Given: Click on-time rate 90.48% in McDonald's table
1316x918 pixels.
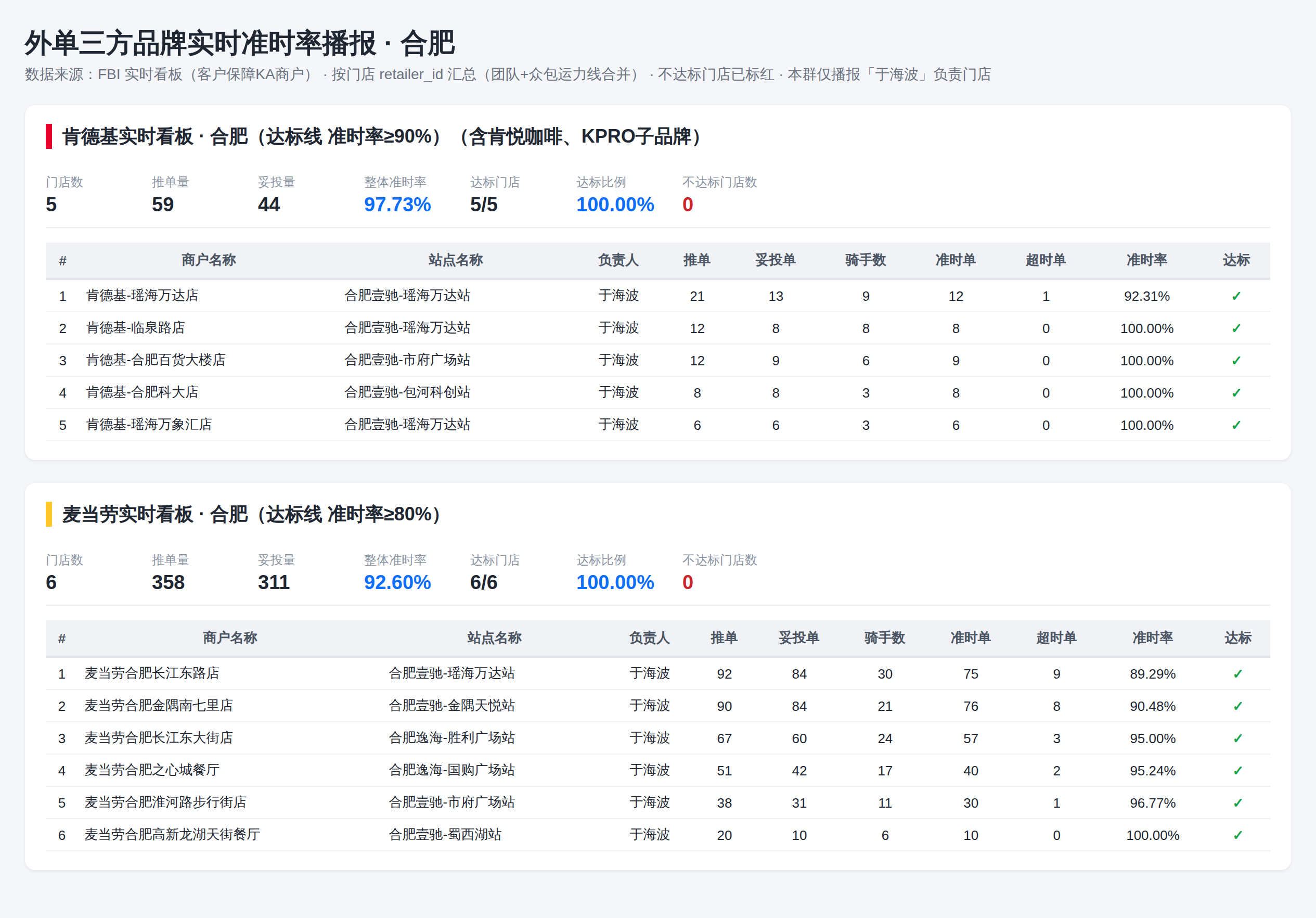Looking at the screenshot, I should [1153, 706].
